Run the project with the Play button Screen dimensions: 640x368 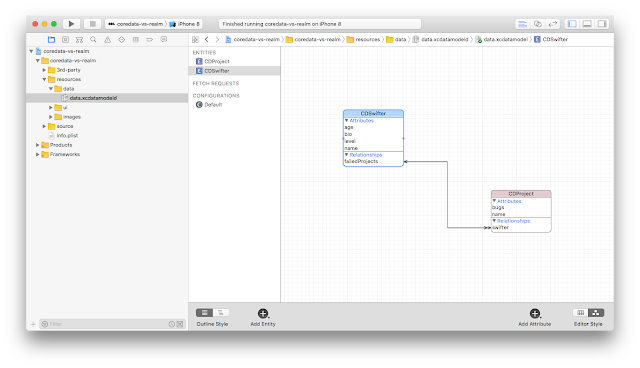point(71,24)
